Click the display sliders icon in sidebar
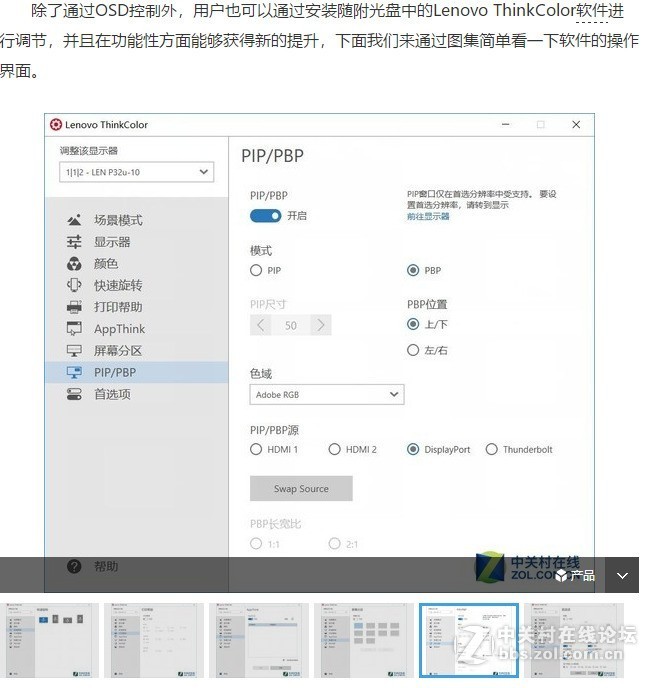660x688 pixels. click(74, 242)
